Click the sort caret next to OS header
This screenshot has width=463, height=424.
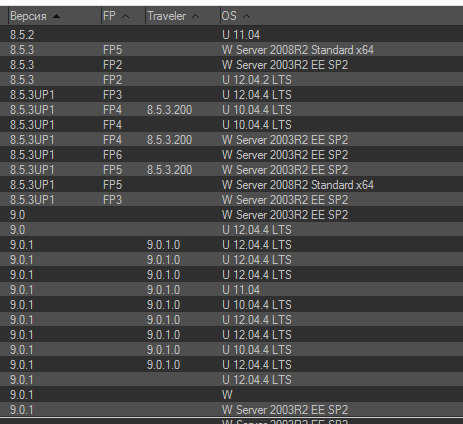(246, 16)
